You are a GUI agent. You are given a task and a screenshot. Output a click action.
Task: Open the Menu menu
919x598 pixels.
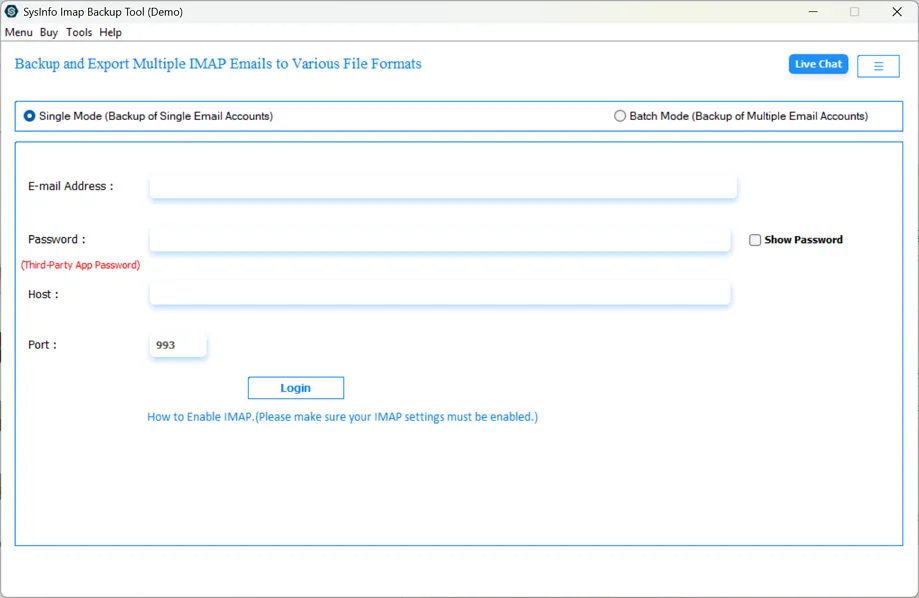pyautogui.click(x=18, y=32)
